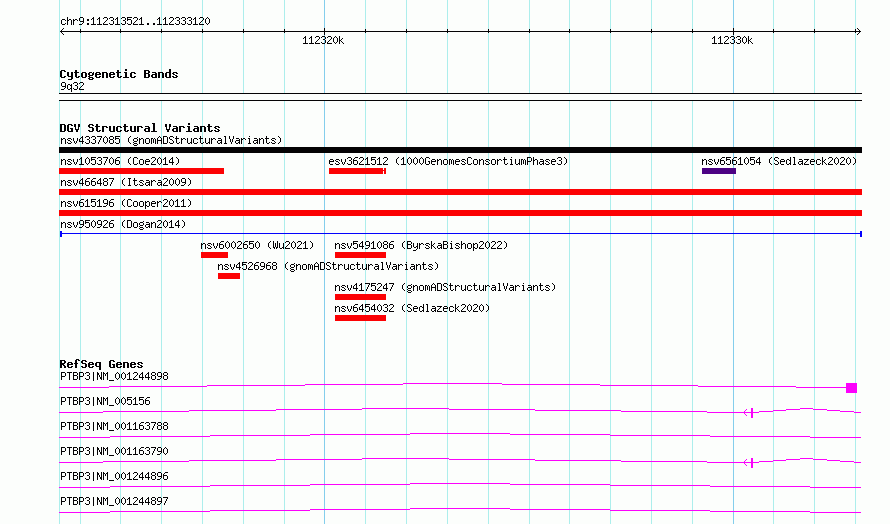Click the 112330k ruler tick label
Image resolution: width=890 pixels, height=524 pixels.
click(732, 40)
